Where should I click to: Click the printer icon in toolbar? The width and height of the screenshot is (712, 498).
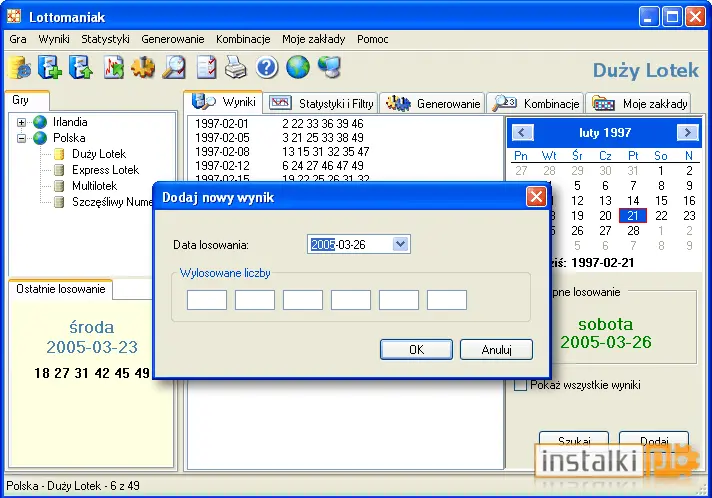[236, 68]
